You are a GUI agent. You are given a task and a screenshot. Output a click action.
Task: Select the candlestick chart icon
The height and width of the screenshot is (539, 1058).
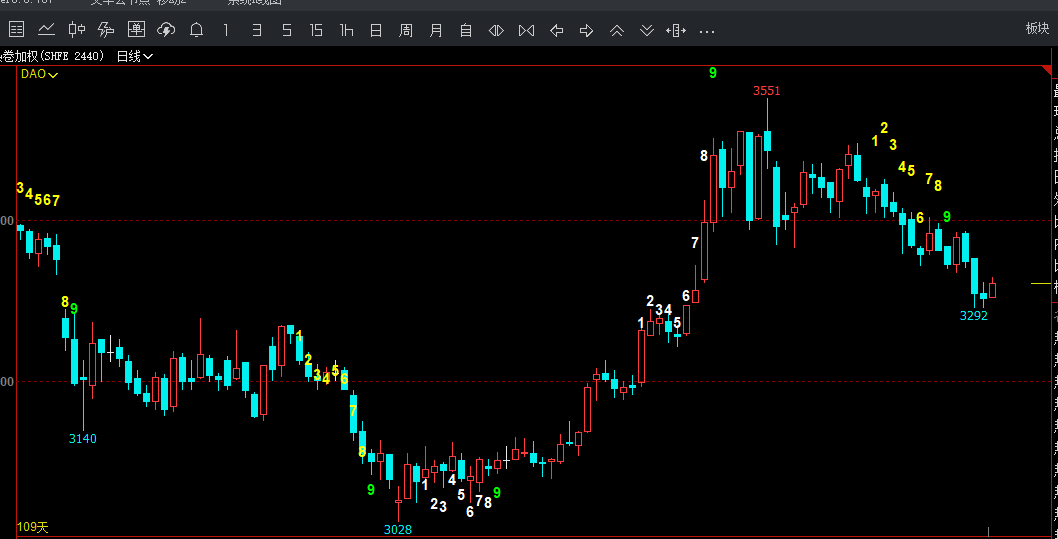(x=77, y=30)
